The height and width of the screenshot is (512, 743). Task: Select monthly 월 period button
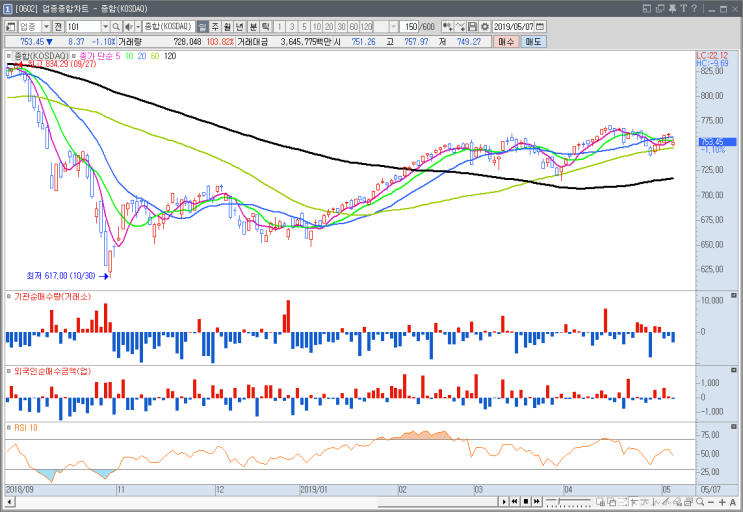[x=227, y=27]
